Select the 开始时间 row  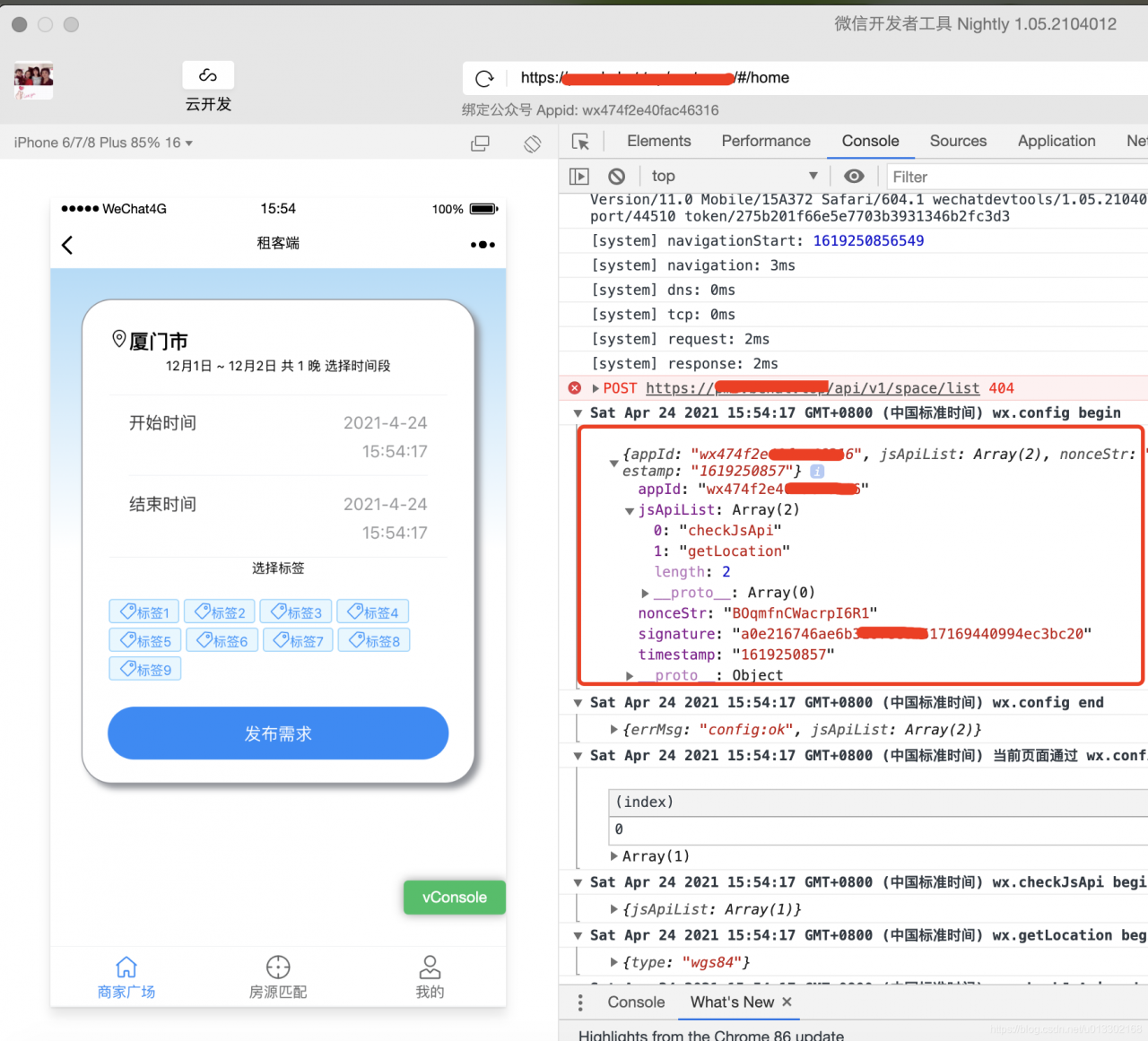tap(278, 437)
